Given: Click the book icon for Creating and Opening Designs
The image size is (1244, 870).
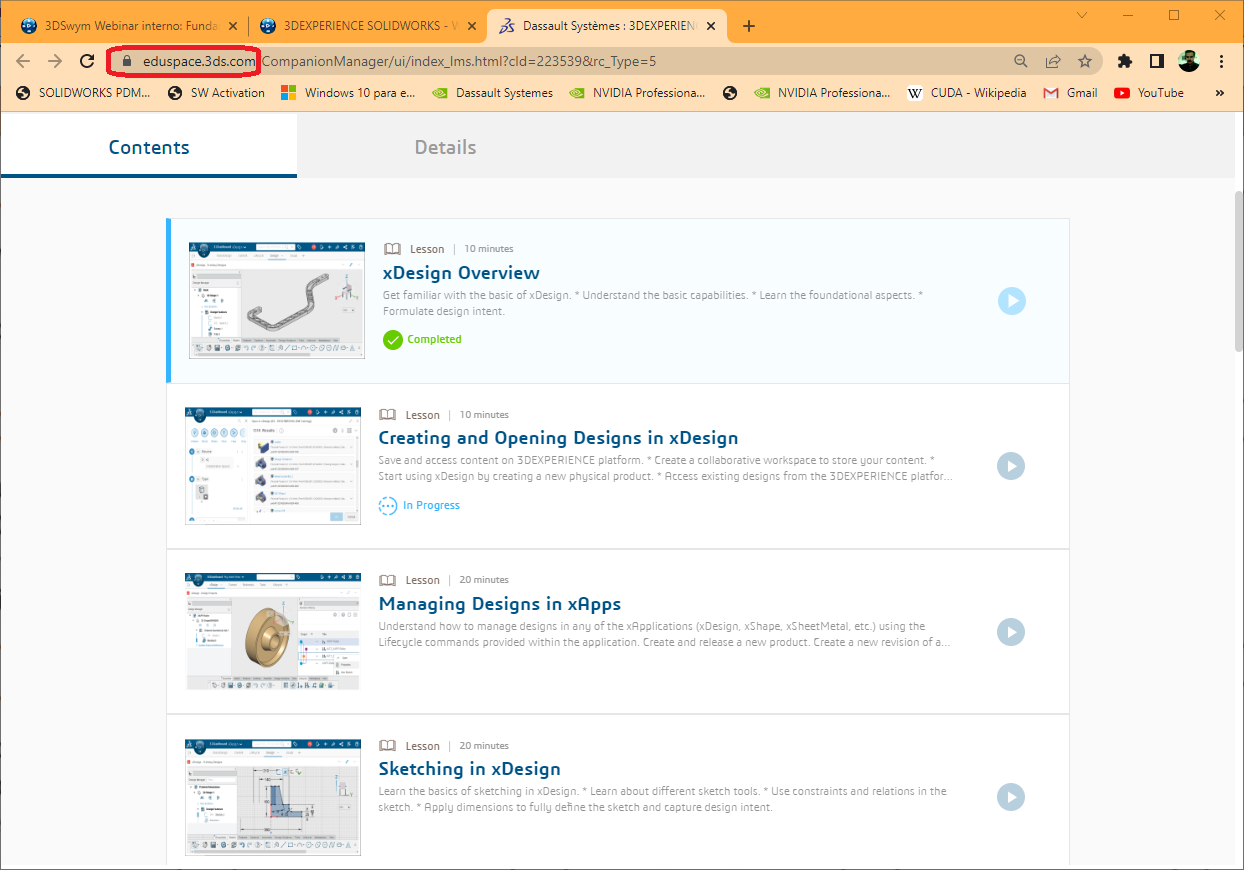Looking at the screenshot, I should pyautogui.click(x=388, y=415).
